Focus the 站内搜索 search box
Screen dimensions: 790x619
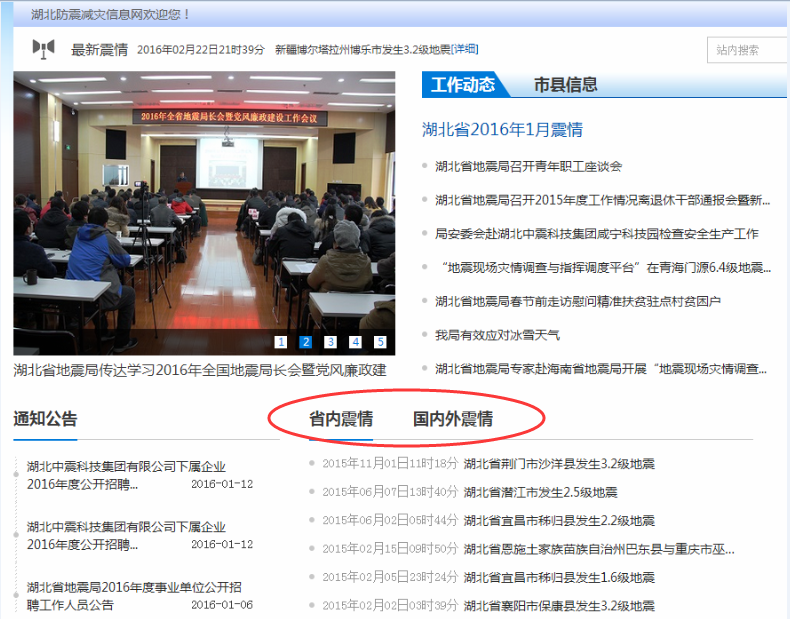coord(748,50)
